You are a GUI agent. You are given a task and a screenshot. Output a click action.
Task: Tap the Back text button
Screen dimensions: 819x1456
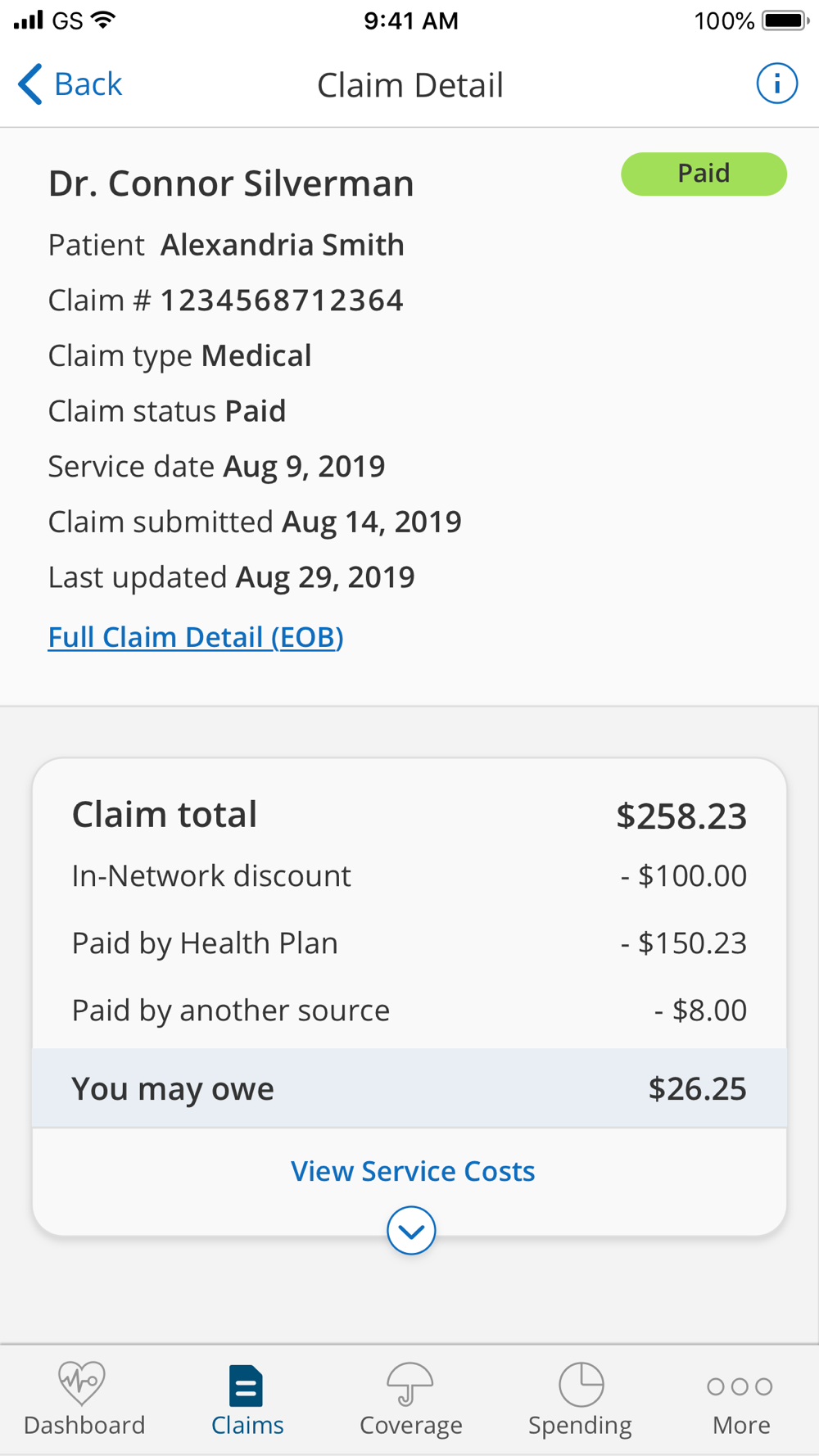coord(88,84)
